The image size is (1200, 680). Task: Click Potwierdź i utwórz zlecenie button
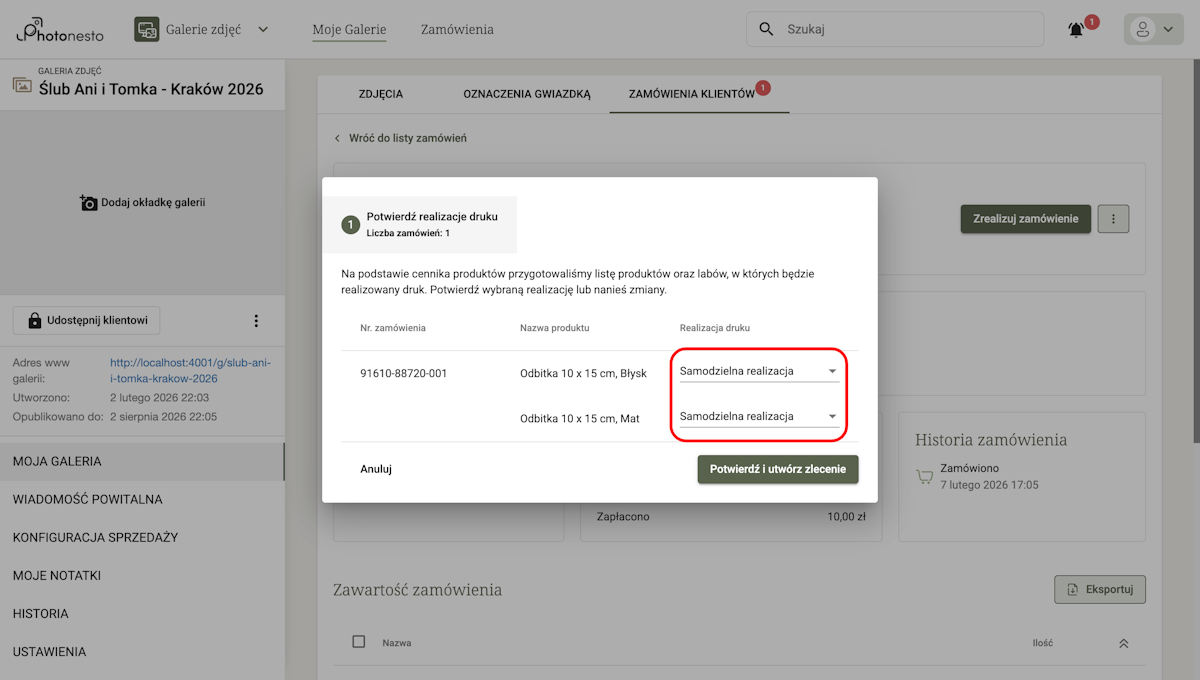778,468
